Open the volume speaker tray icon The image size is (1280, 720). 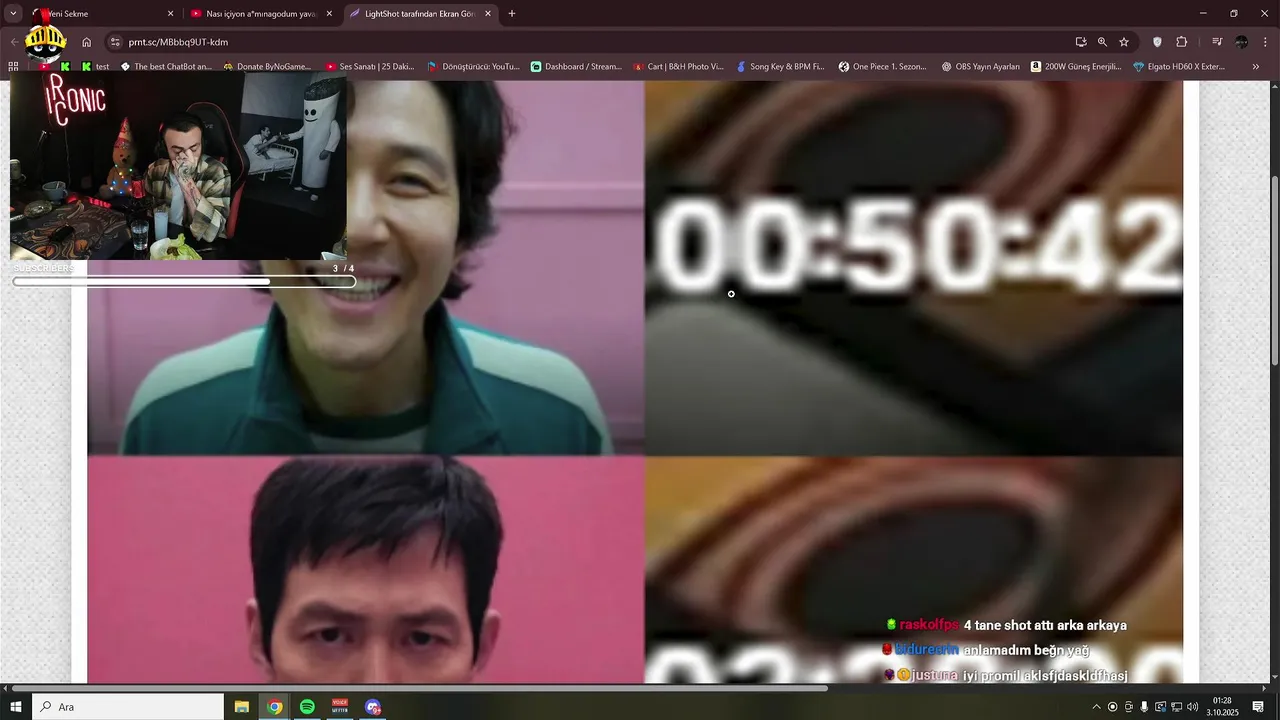tap(1192, 707)
